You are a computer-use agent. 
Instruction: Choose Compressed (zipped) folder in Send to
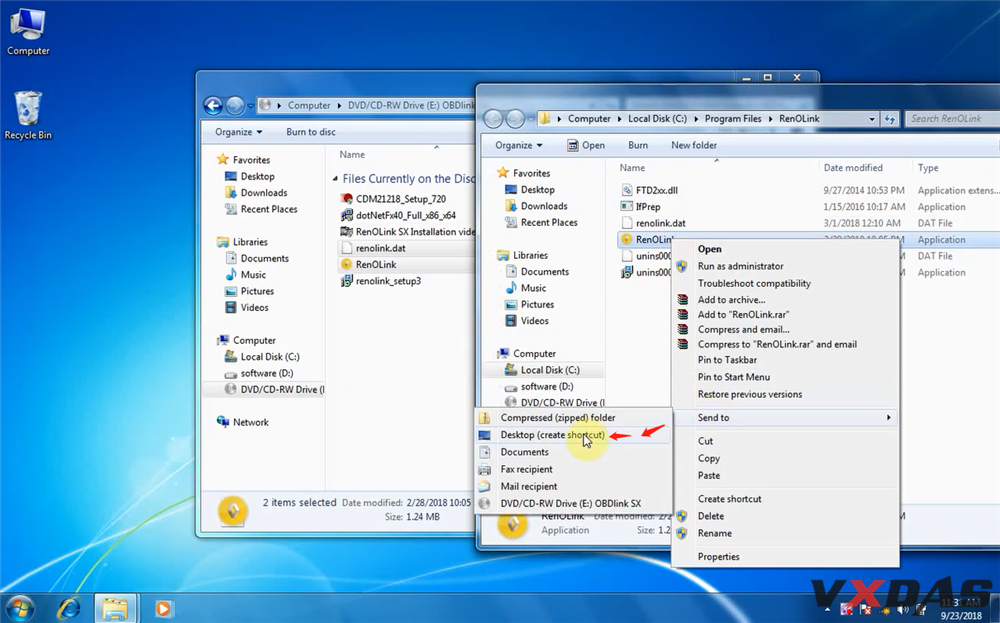point(573,418)
